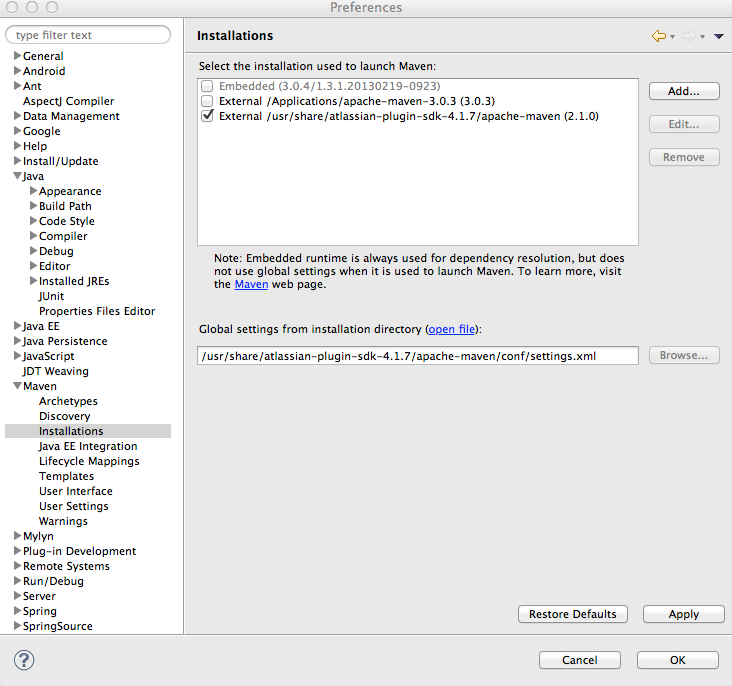Image resolution: width=732 pixels, height=686 pixels.
Task: Check the External apache-maven-3.0.3 checkbox
Action: [207, 101]
